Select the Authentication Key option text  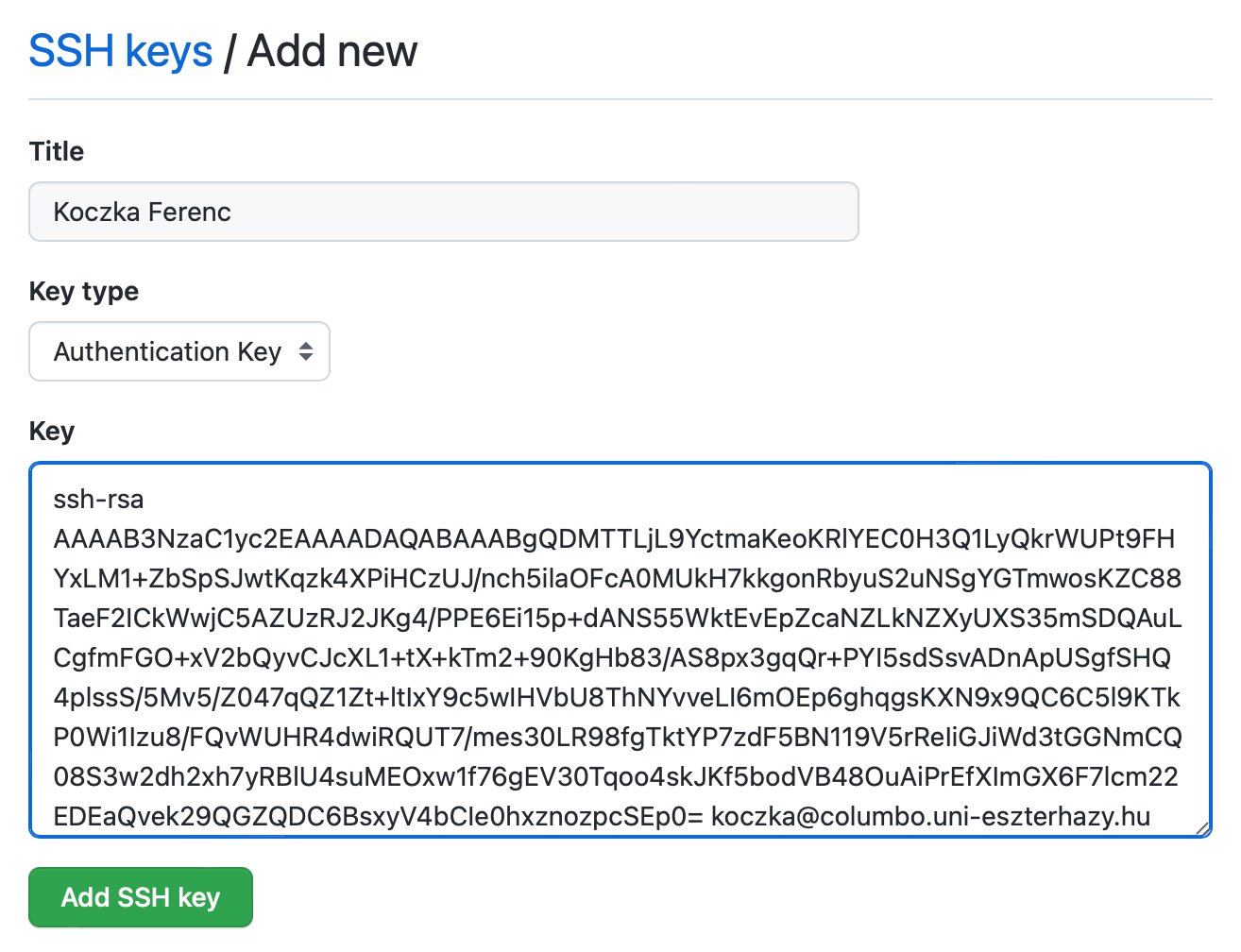pyautogui.click(x=167, y=351)
